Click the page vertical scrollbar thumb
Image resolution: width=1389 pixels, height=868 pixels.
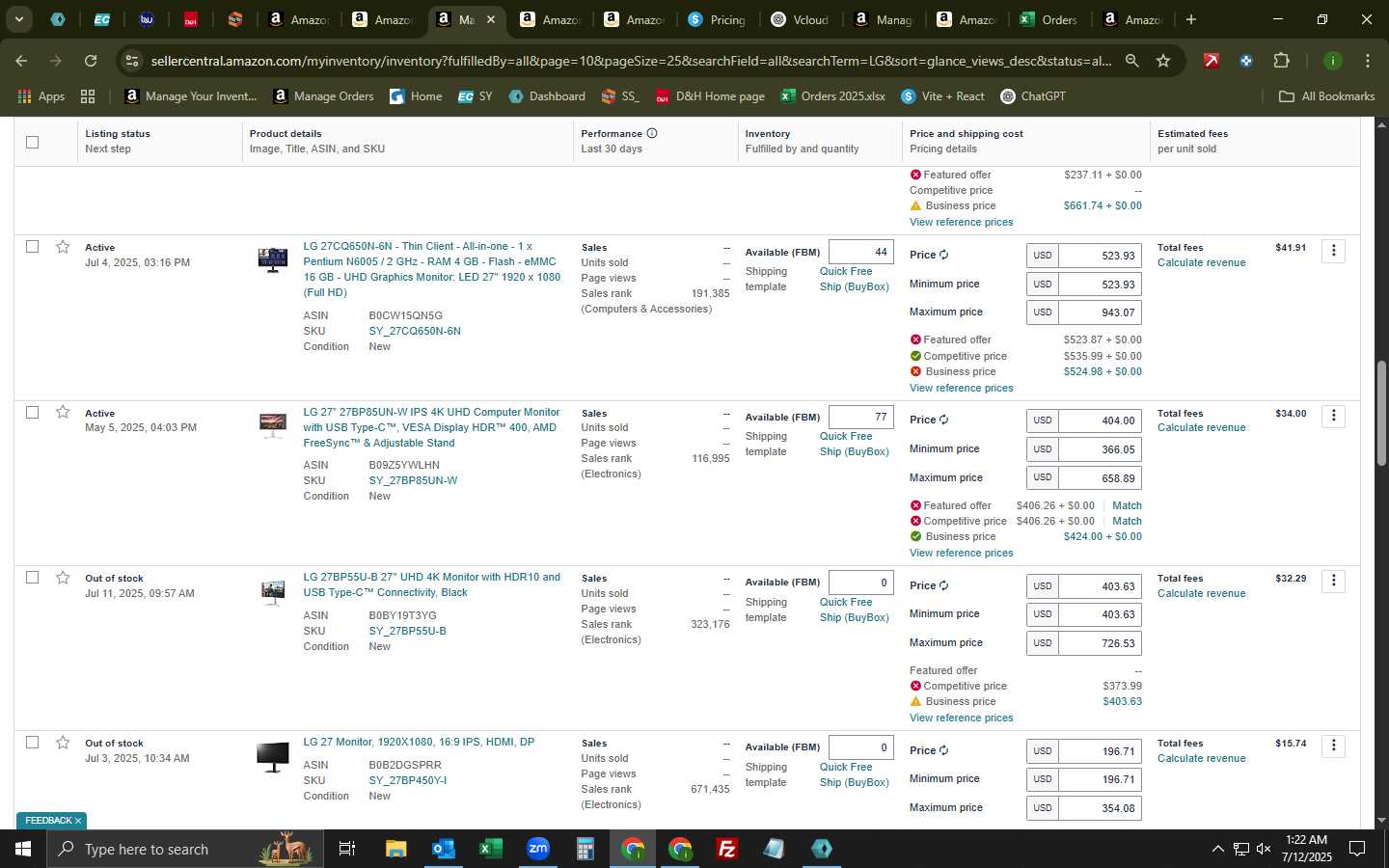coord(1381,413)
